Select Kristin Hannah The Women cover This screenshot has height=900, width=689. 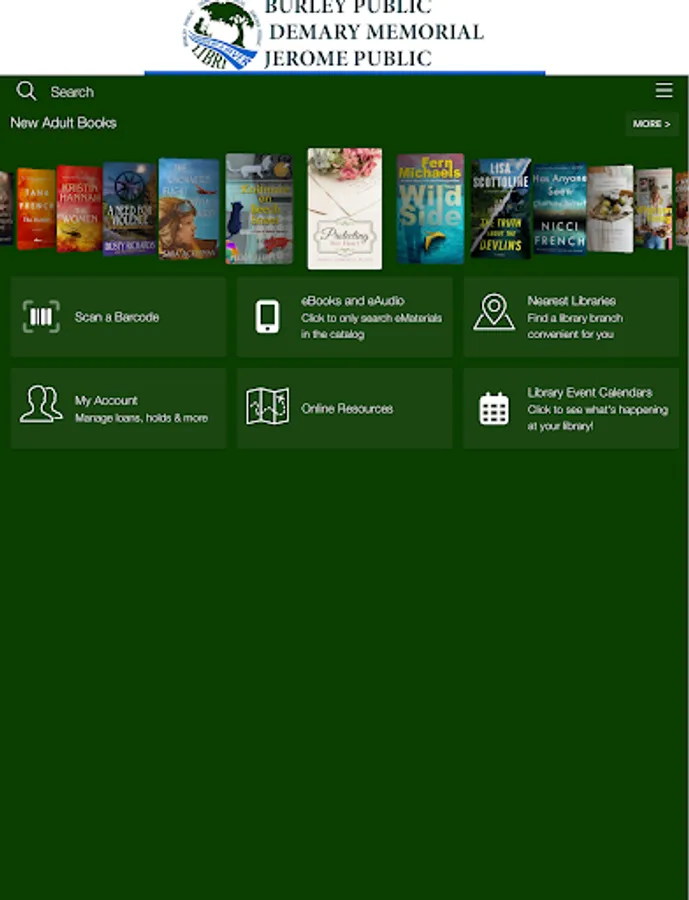coord(80,209)
